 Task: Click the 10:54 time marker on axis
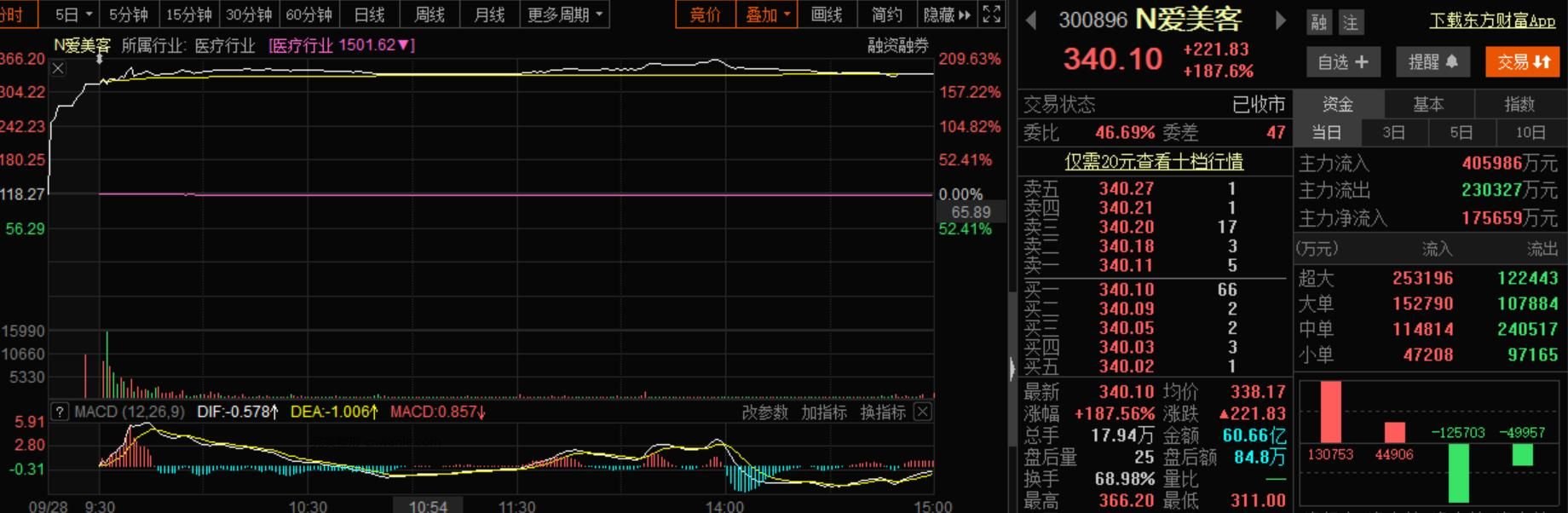click(428, 506)
